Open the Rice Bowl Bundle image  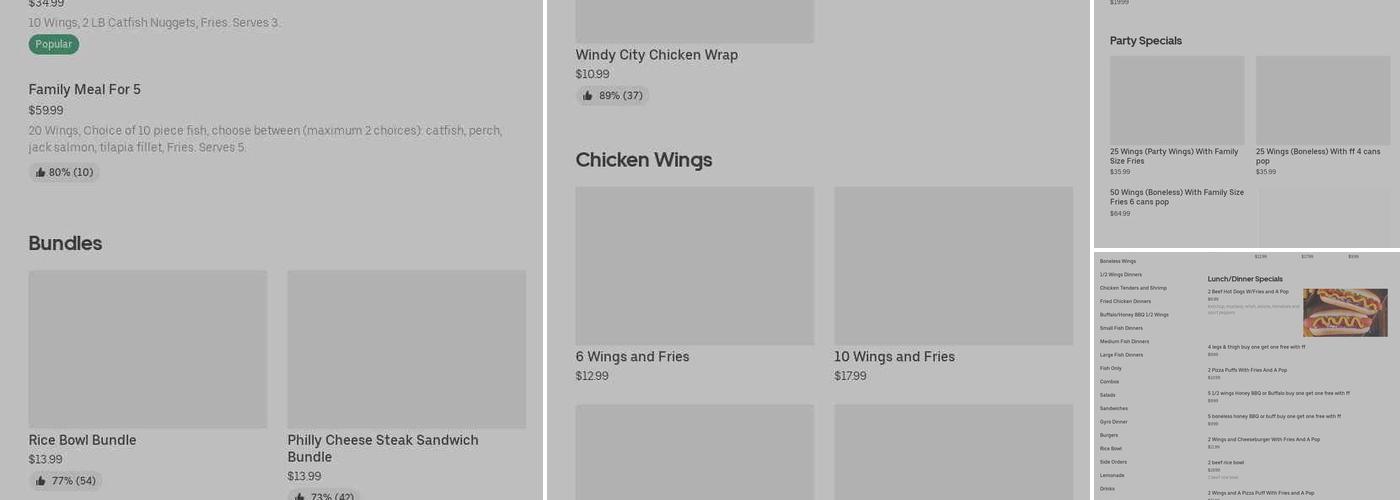147,349
